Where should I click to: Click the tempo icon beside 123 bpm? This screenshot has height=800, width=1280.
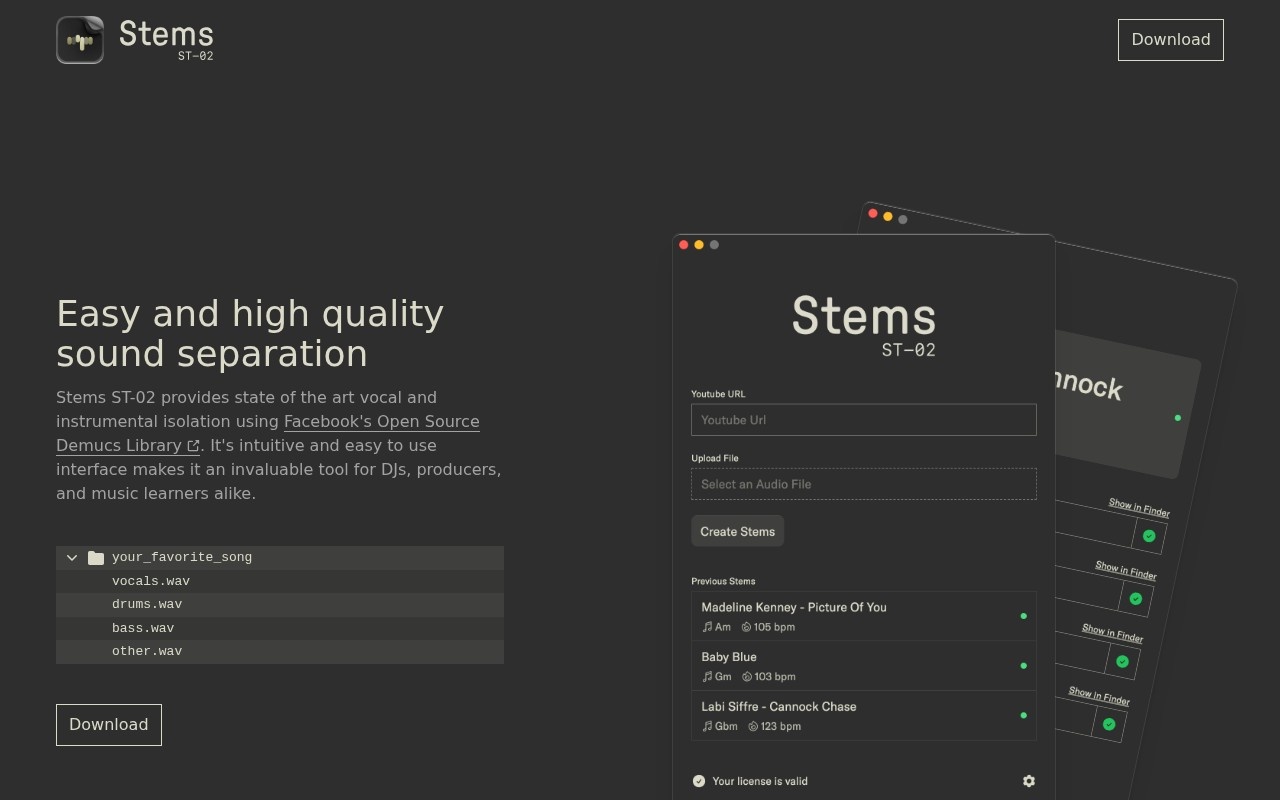coord(753,726)
